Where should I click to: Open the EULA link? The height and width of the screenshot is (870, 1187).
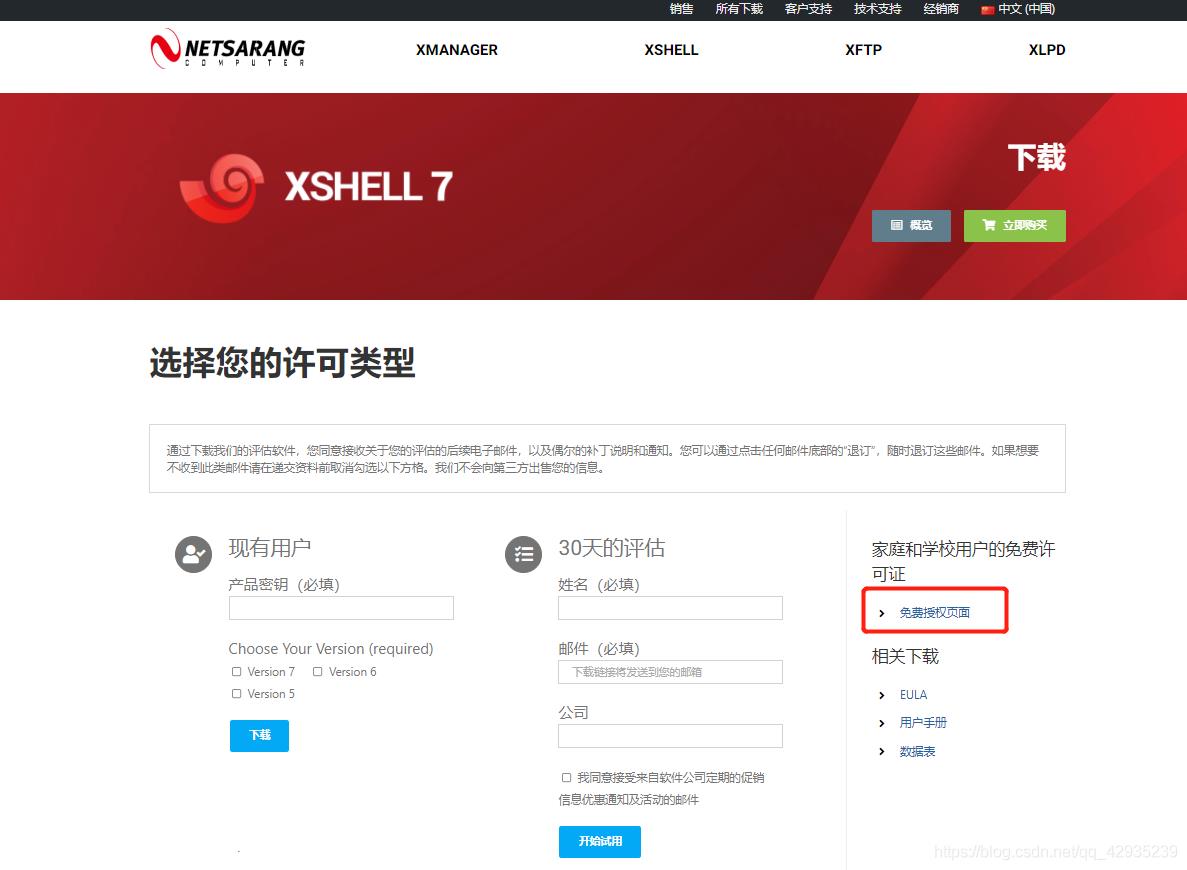913,695
